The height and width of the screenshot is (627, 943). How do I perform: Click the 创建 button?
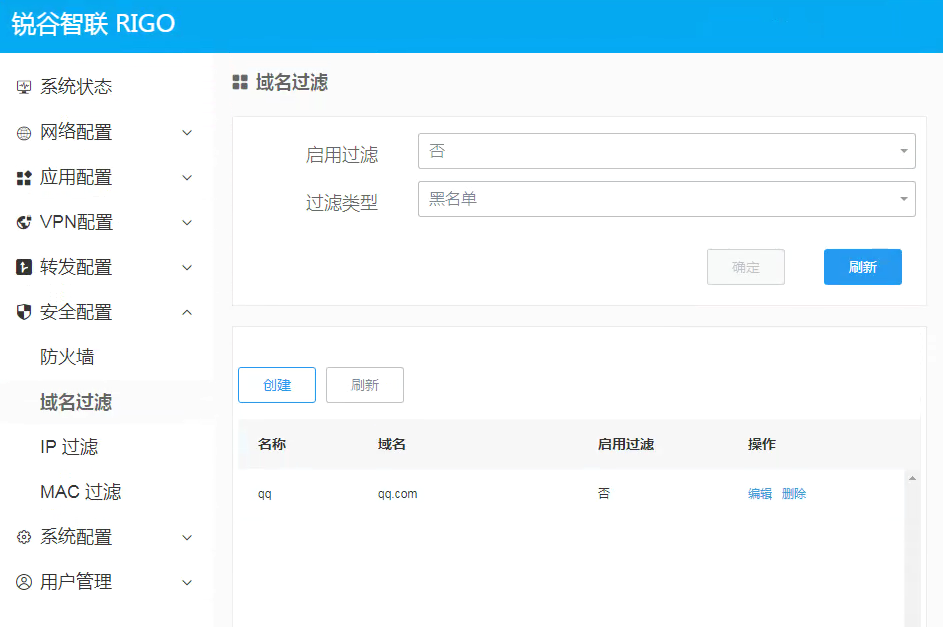[277, 385]
